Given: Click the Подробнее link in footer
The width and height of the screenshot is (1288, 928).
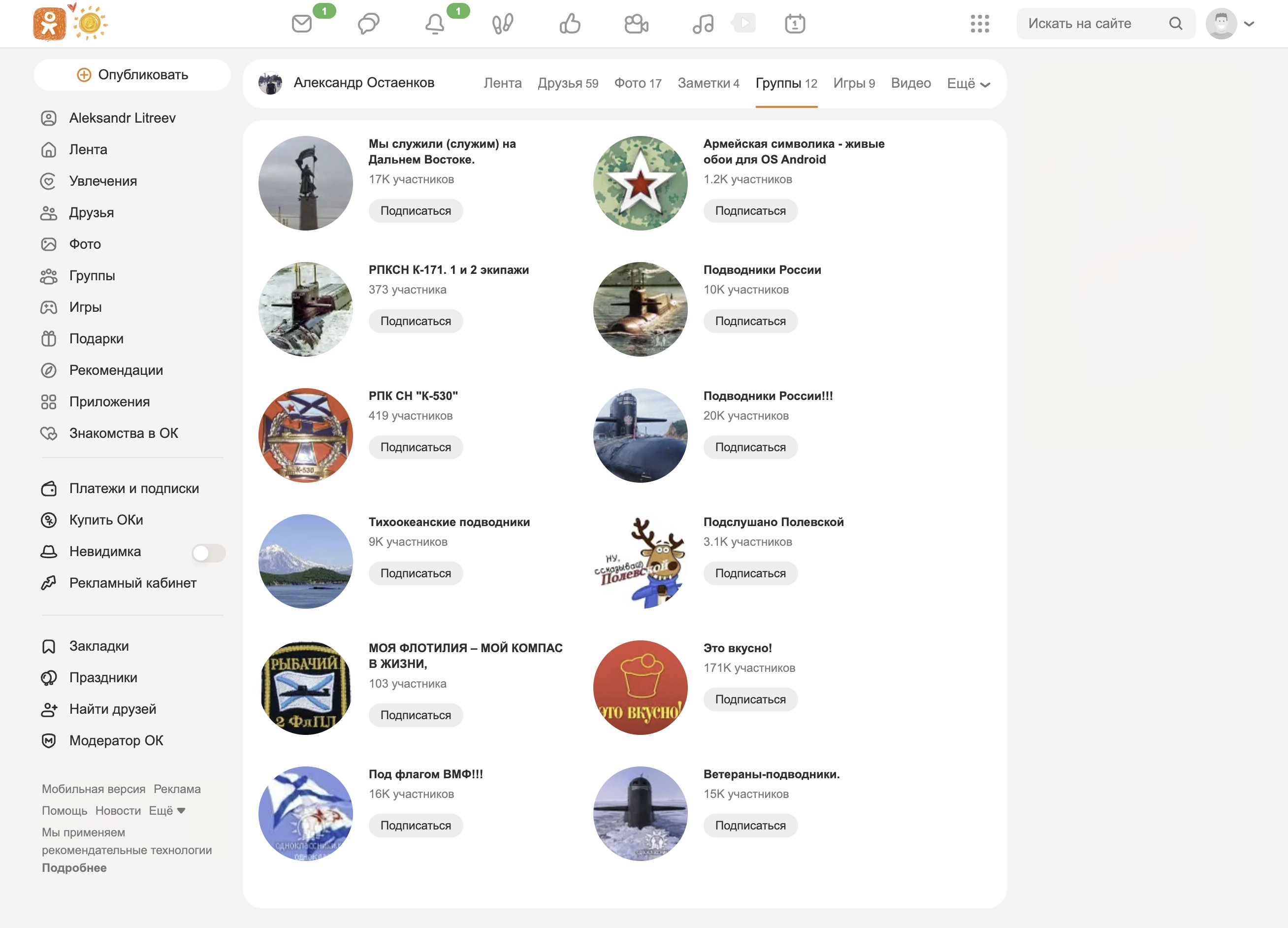Looking at the screenshot, I should (74, 868).
